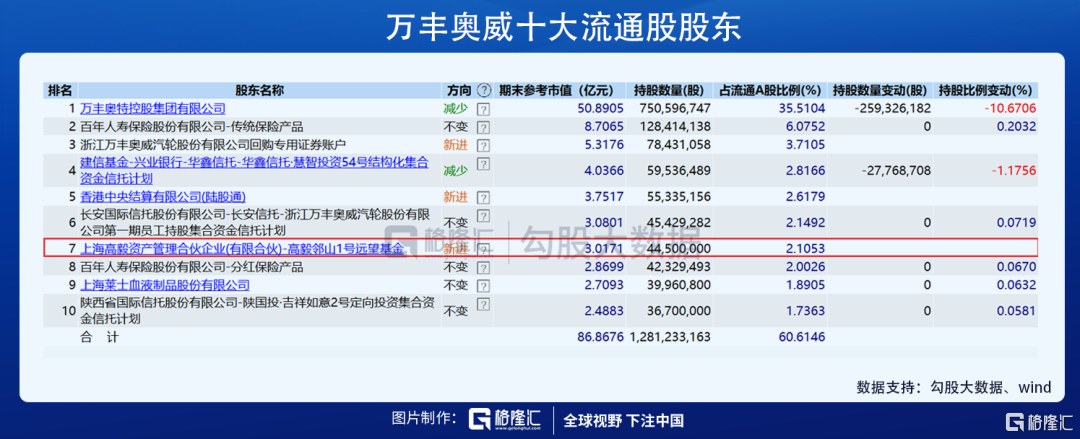Select the market value 8.7065
The image size is (1080, 439).
602,127
